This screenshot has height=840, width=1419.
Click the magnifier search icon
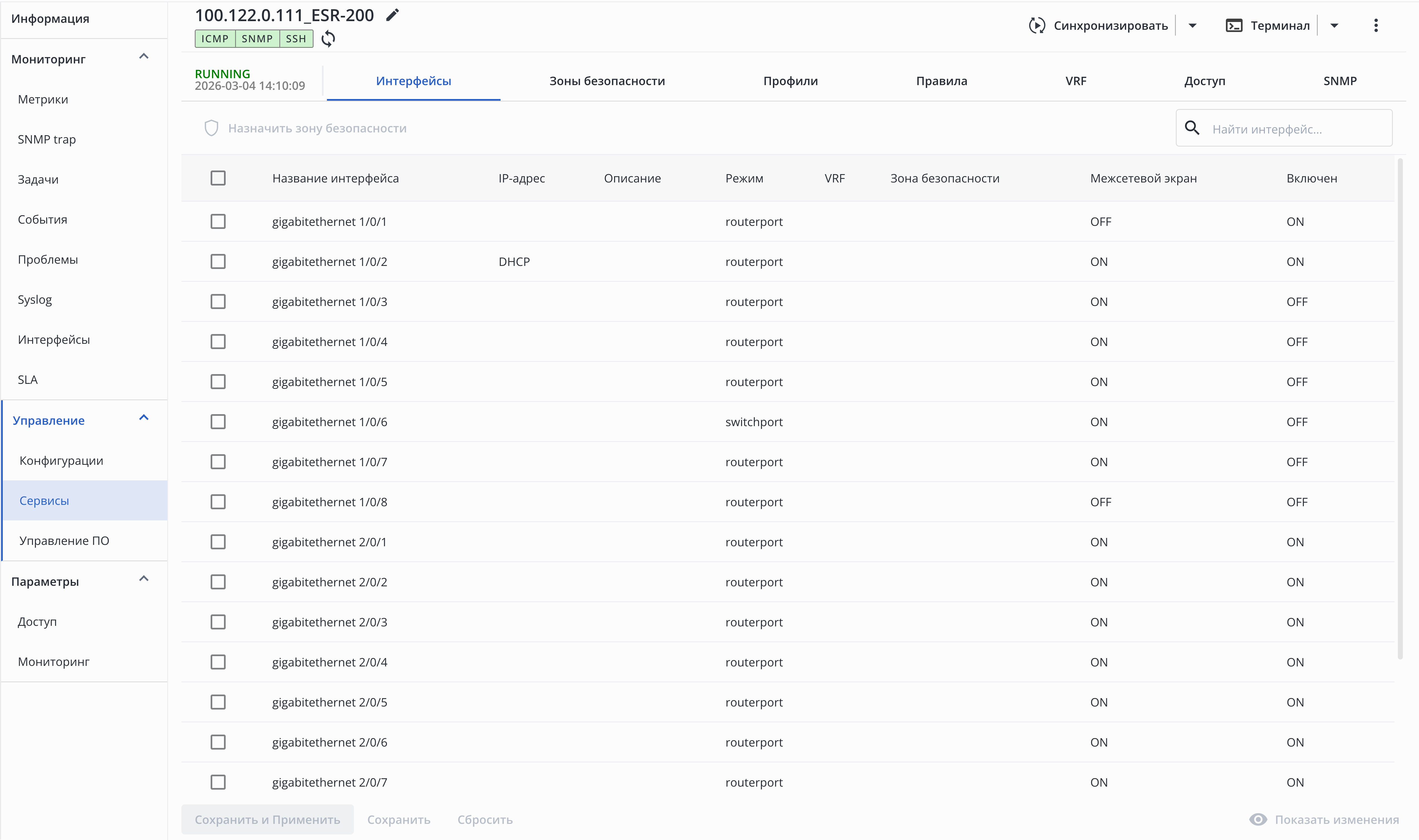[x=1192, y=129]
